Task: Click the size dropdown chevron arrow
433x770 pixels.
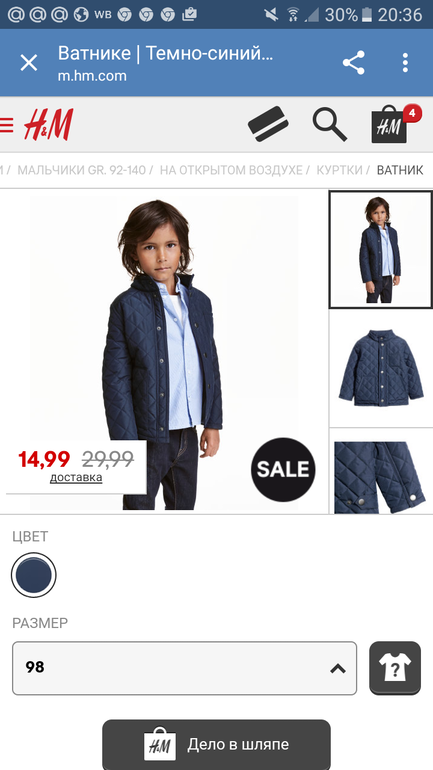Action: click(x=338, y=668)
